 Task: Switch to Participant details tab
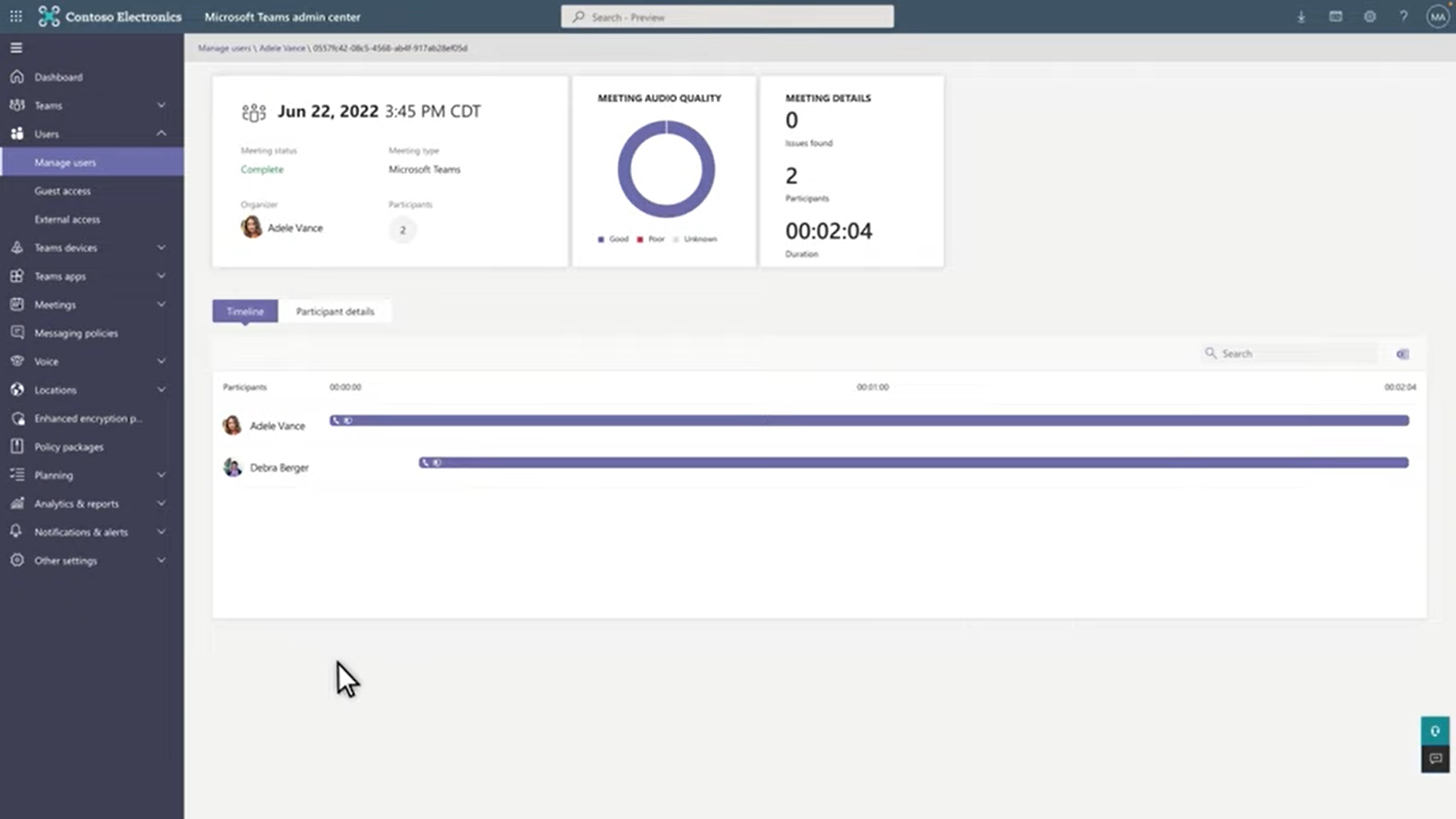click(x=335, y=311)
